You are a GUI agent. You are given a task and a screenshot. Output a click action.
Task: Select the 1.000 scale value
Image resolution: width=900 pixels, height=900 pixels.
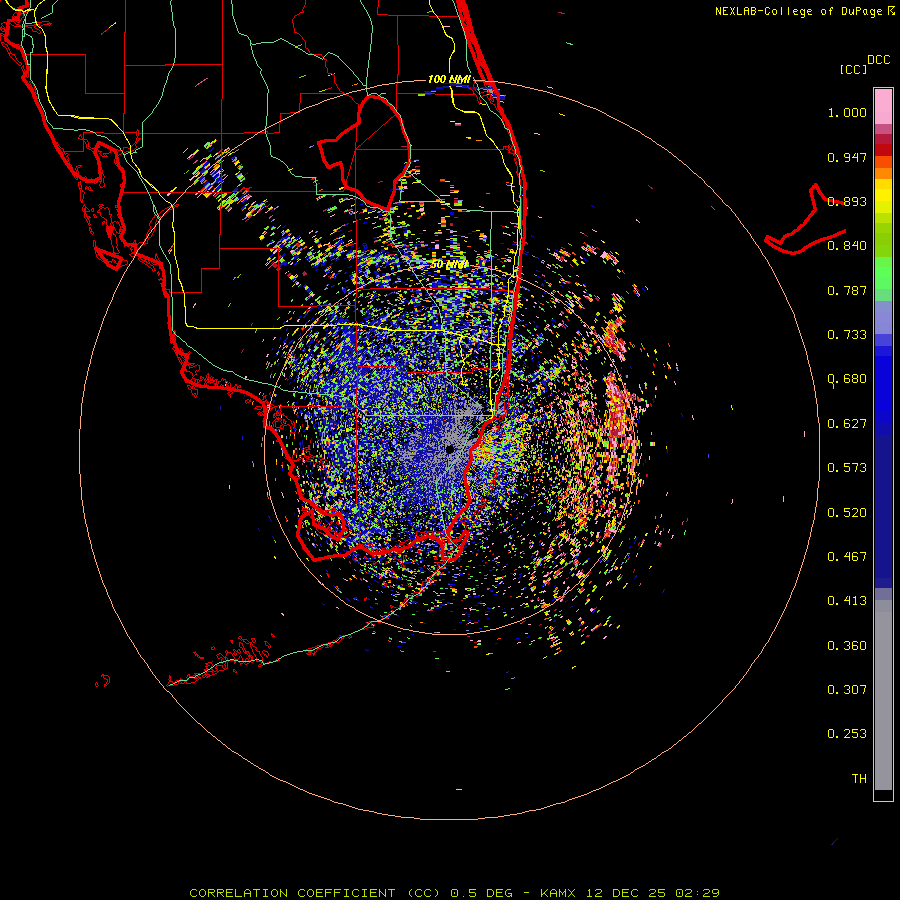pyautogui.click(x=847, y=112)
